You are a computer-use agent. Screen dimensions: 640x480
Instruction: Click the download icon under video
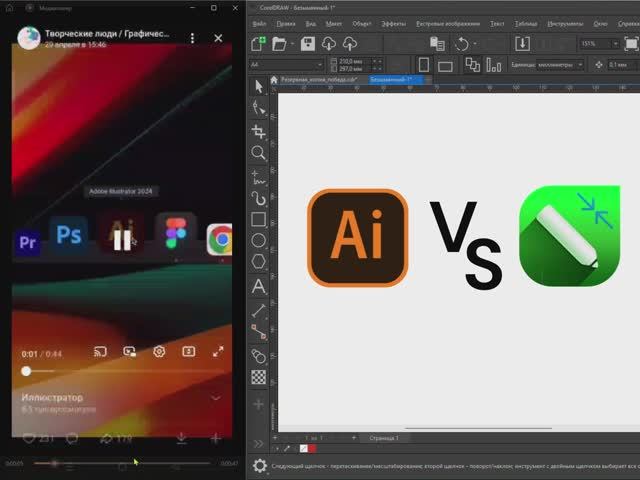[x=182, y=438]
